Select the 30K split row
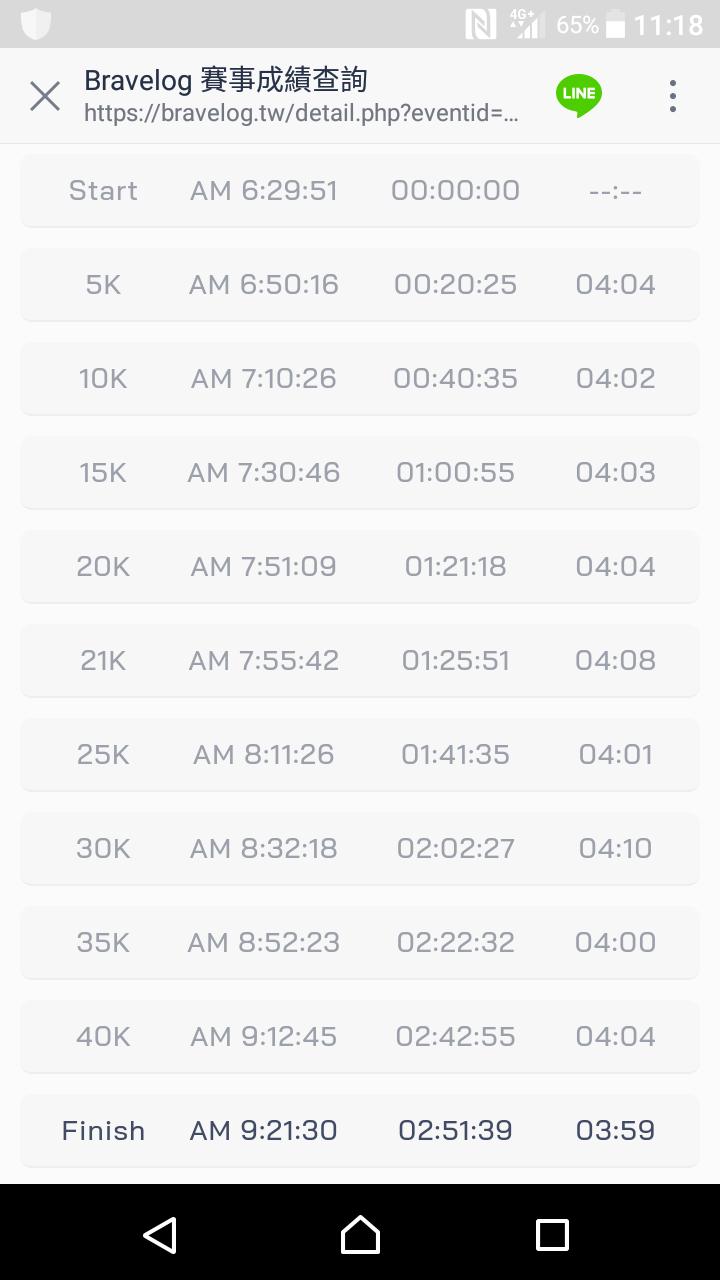The image size is (720, 1280). point(360,848)
